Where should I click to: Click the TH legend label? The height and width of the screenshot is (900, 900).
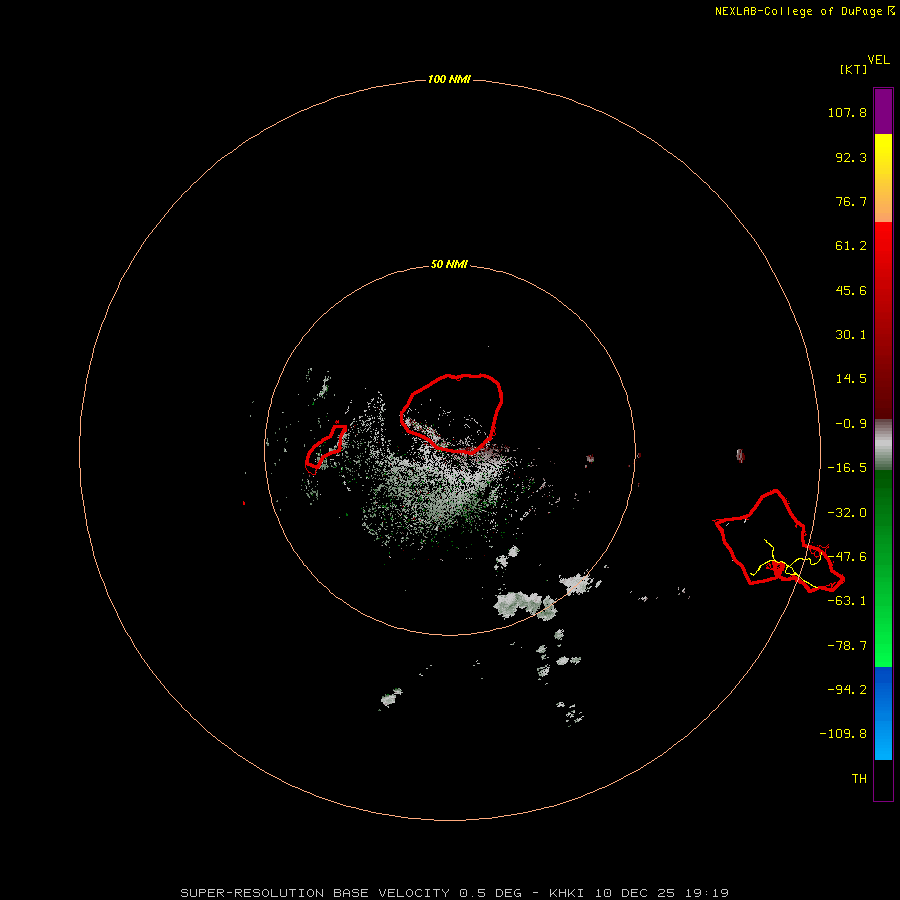click(x=859, y=778)
